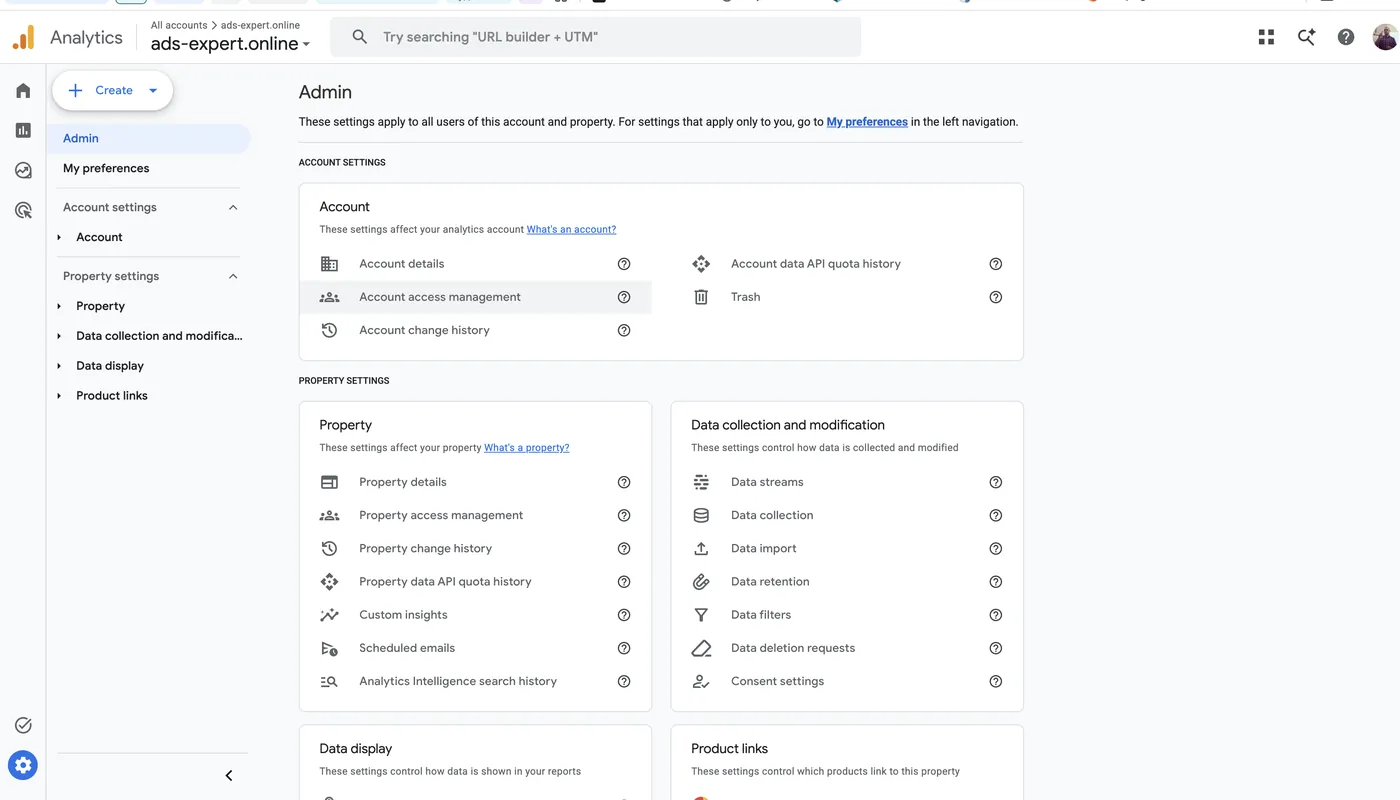Collapse the Property settings section
This screenshot has width=1400, height=800.
[233, 277]
